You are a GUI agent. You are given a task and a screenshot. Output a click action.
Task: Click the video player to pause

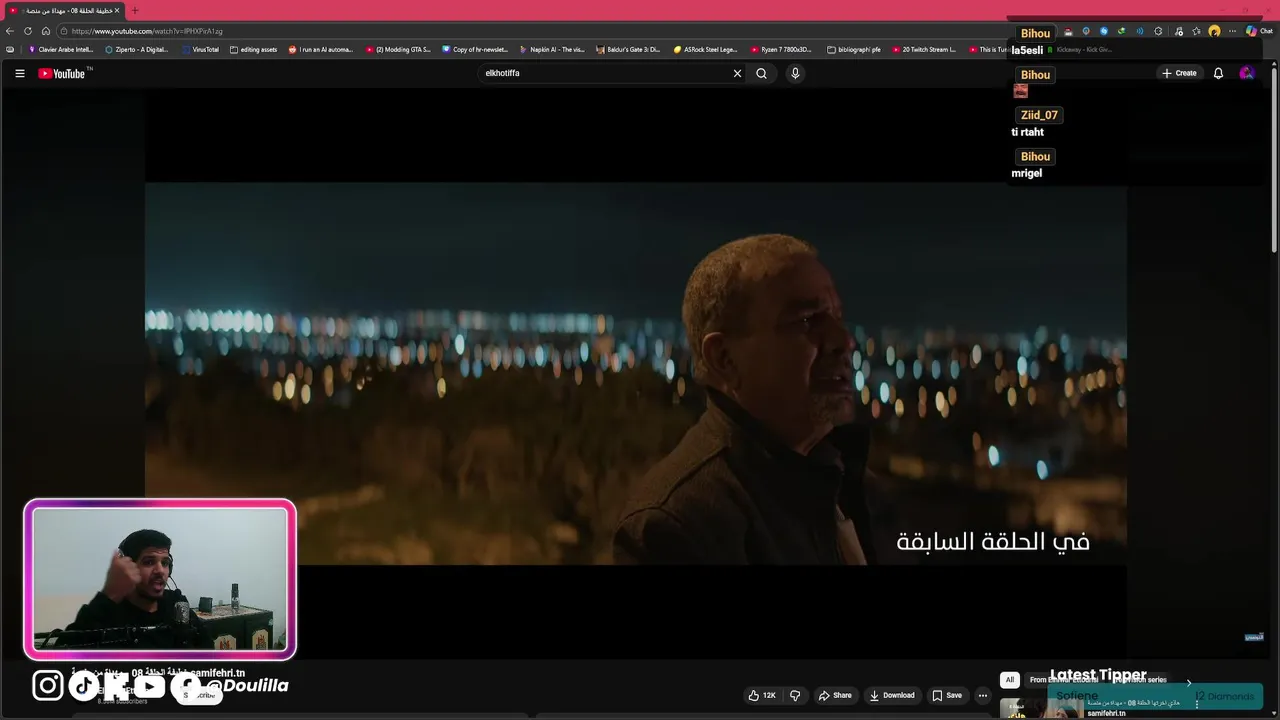coord(636,373)
